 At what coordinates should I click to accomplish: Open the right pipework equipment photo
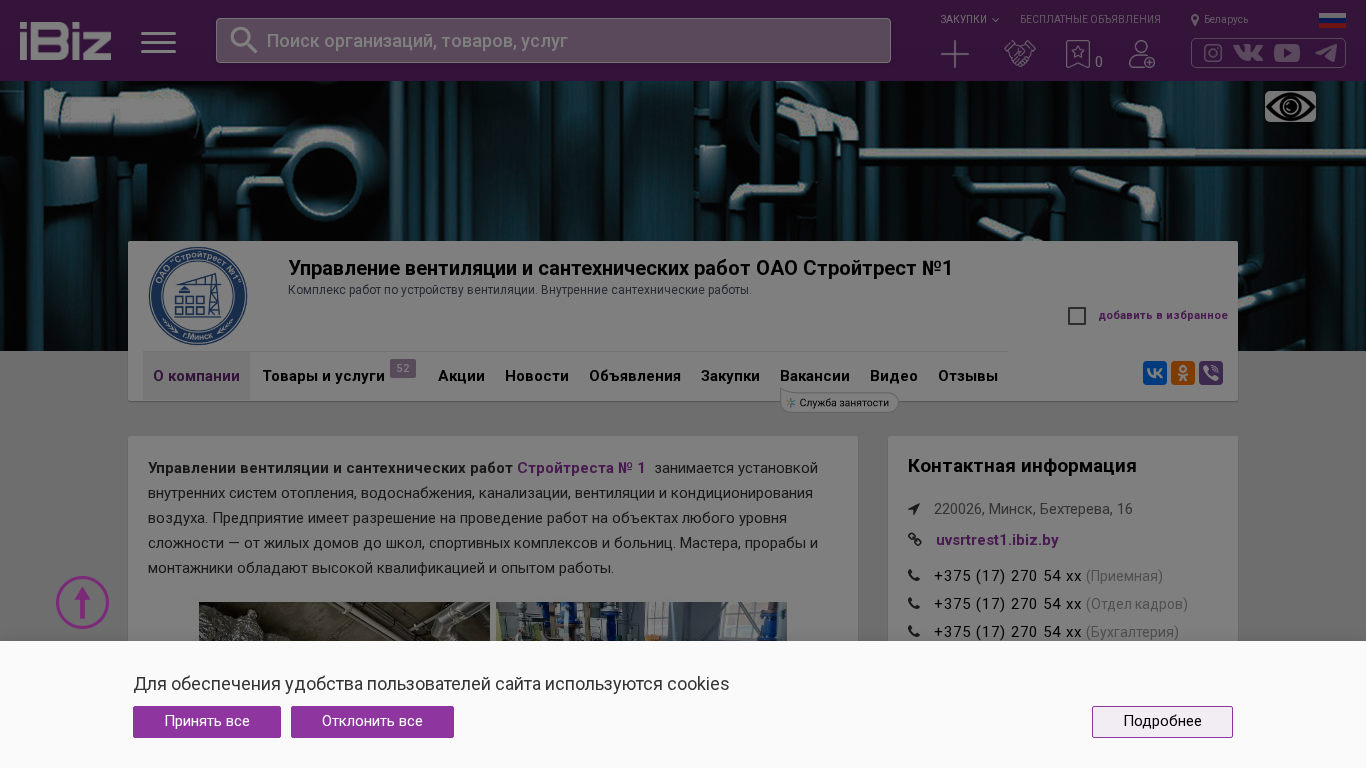(641, 621)
